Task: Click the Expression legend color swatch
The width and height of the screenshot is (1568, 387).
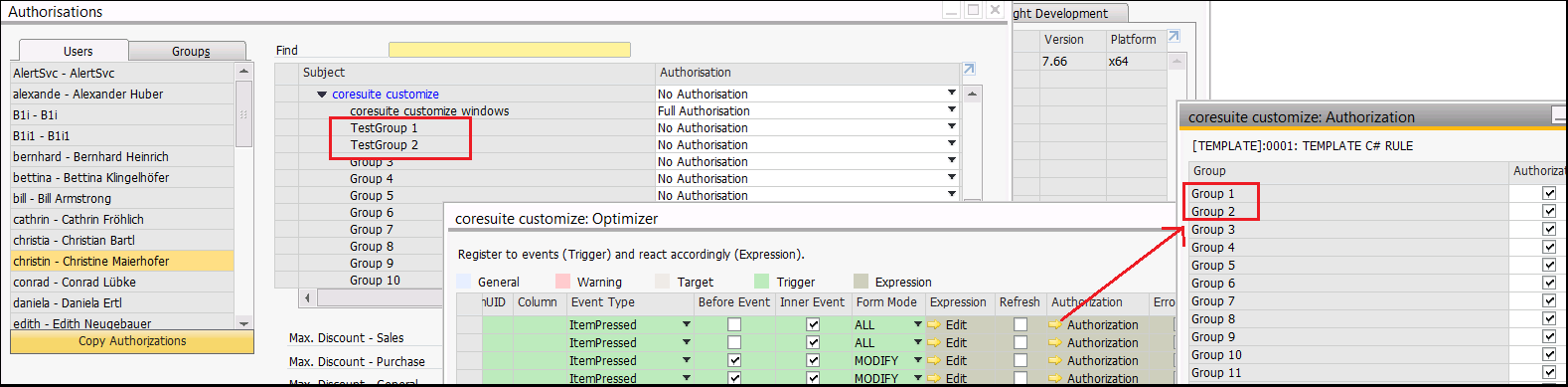Action: [x=862, y=282]
